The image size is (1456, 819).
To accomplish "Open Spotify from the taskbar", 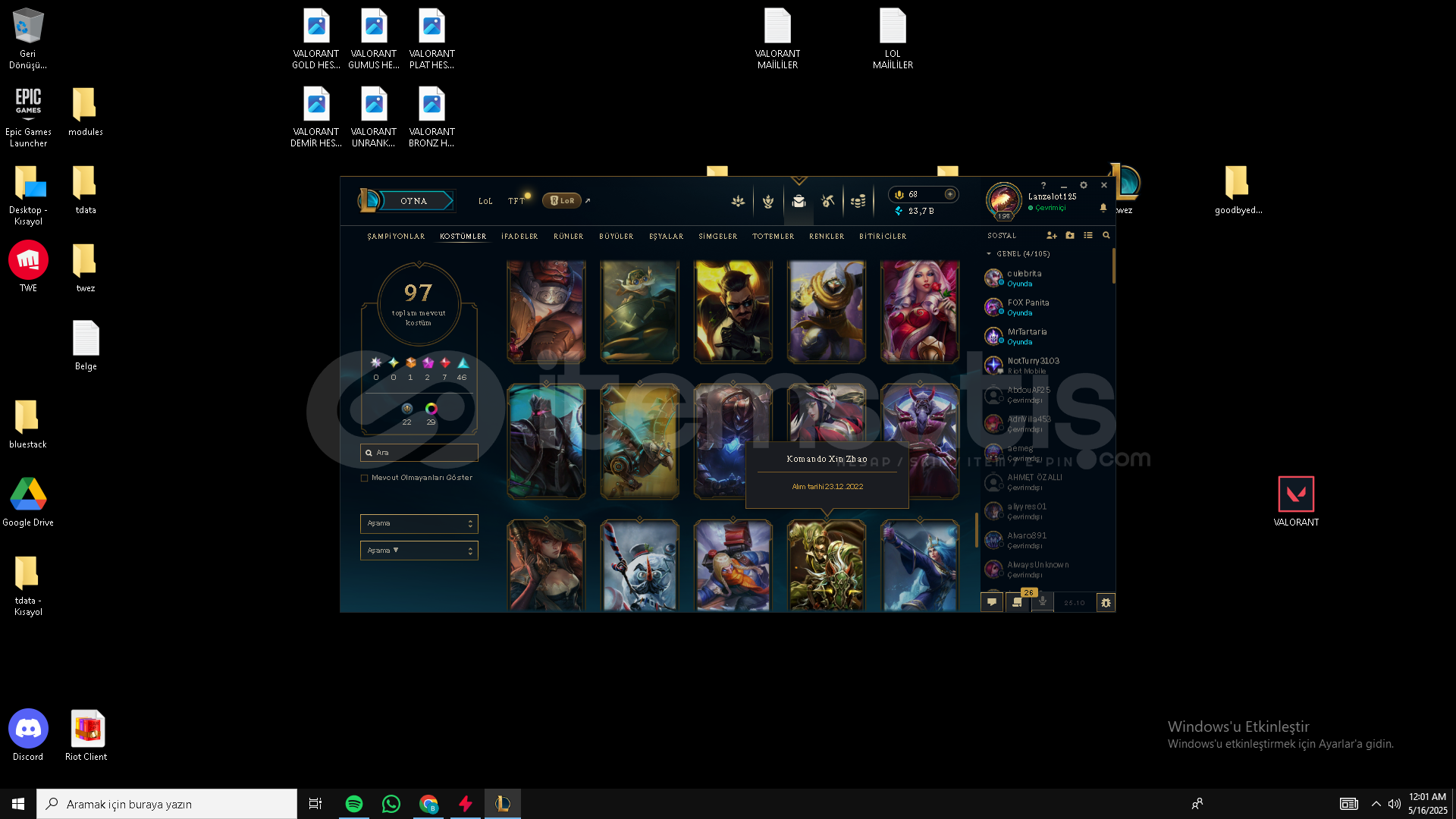I will 353,804.
